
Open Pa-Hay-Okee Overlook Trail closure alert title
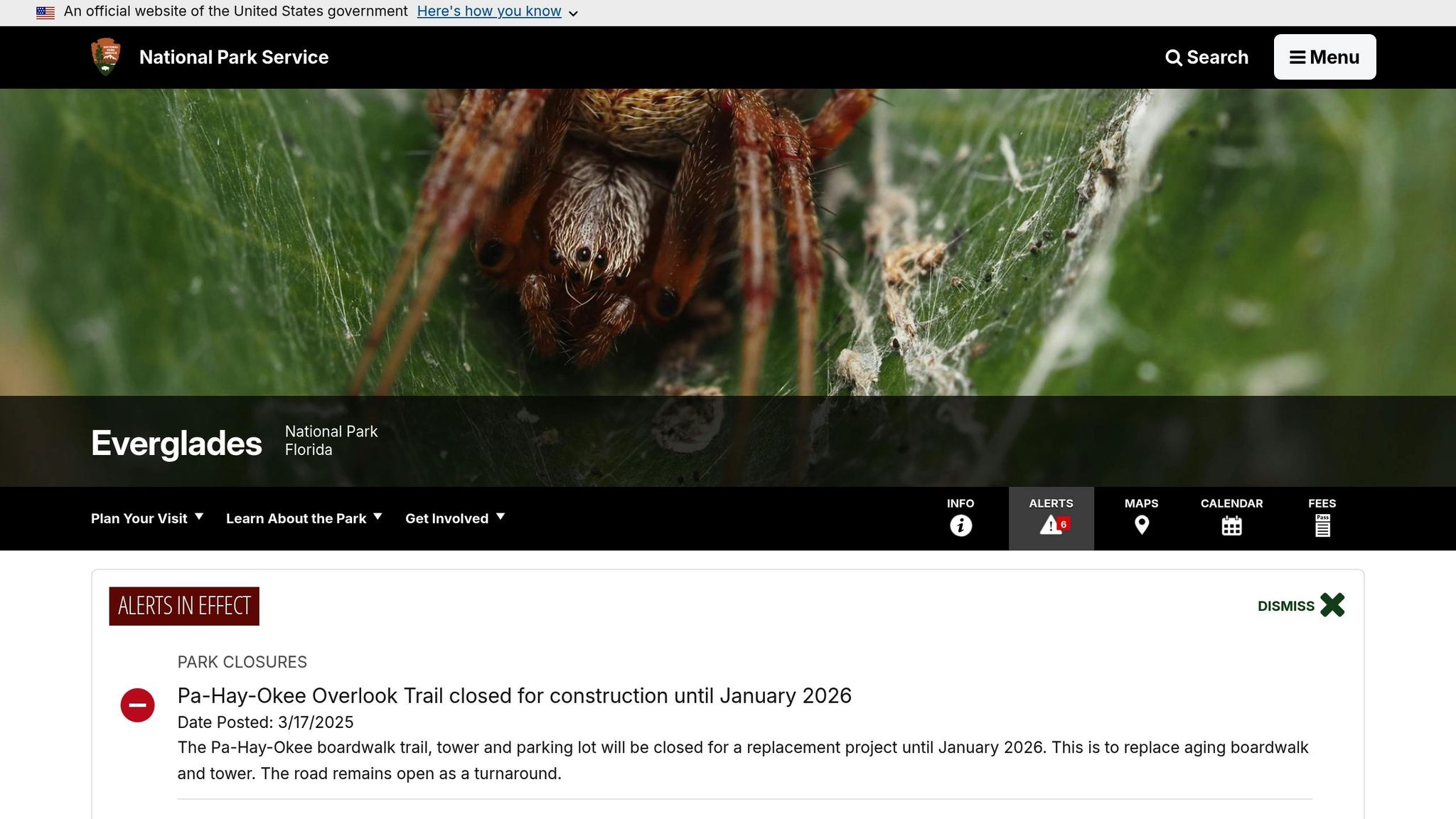(x=514, y=695)
